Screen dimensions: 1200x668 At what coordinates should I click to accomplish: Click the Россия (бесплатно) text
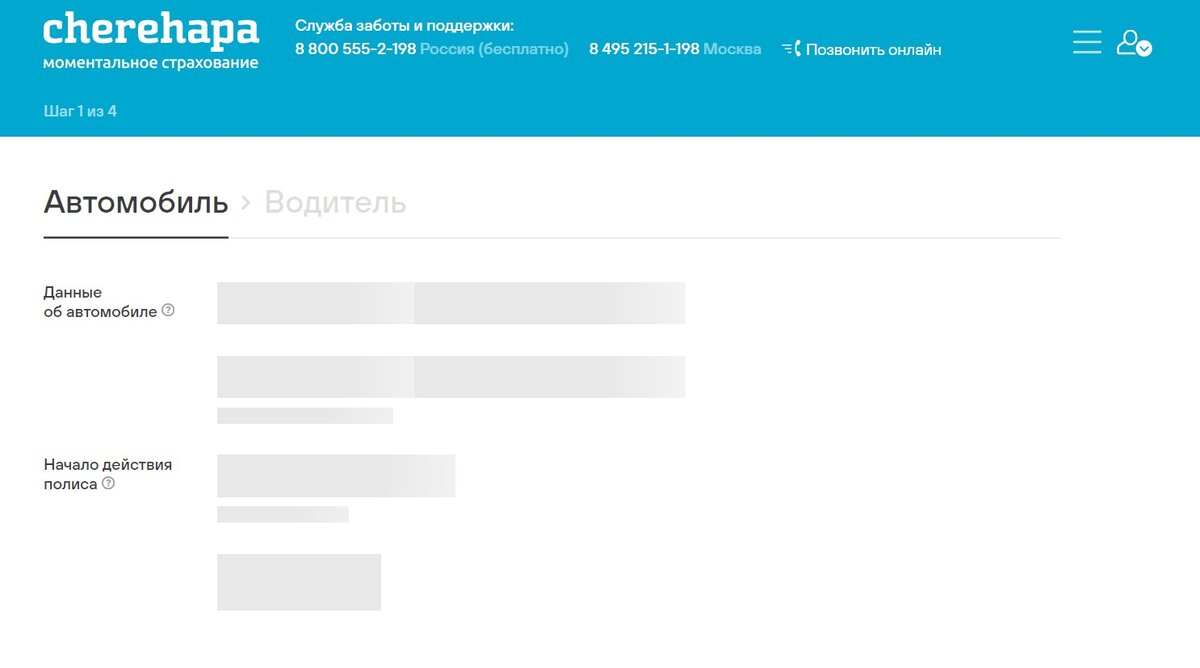click(494, 49)
